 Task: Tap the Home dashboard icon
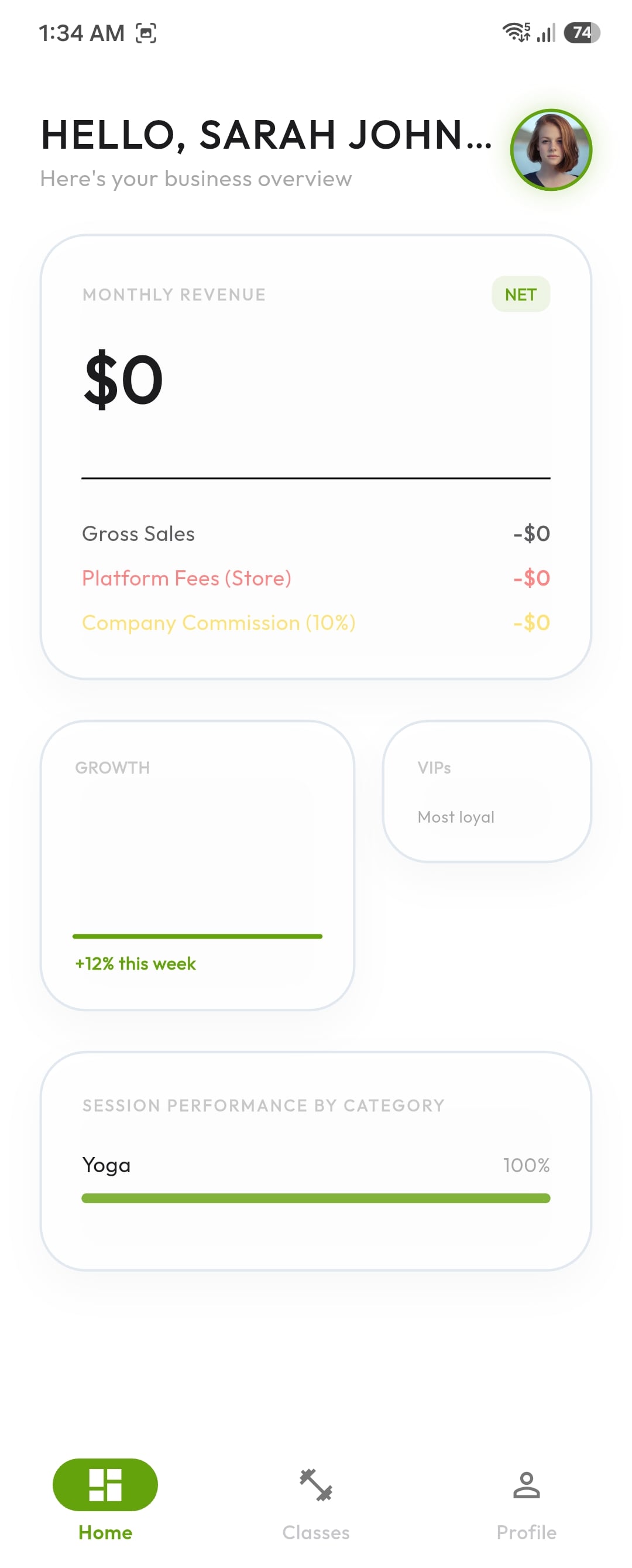point(105,1485)
